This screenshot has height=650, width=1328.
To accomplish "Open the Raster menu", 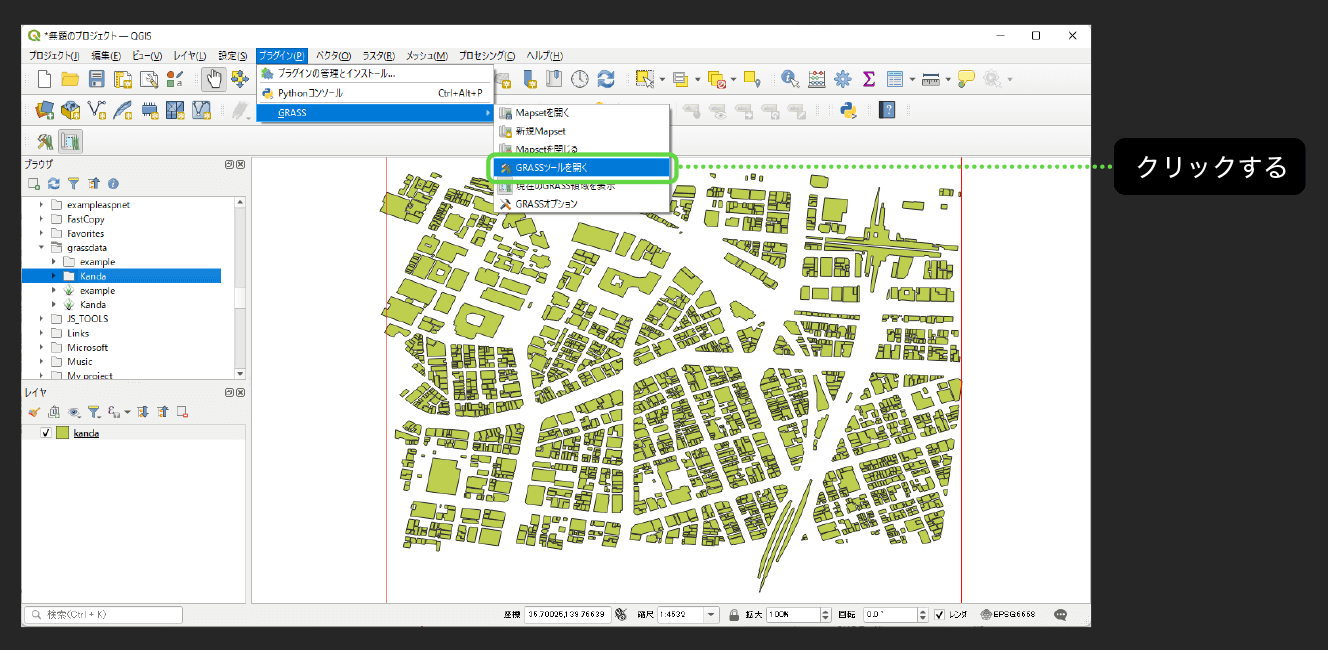I will (x=378, y=56).
